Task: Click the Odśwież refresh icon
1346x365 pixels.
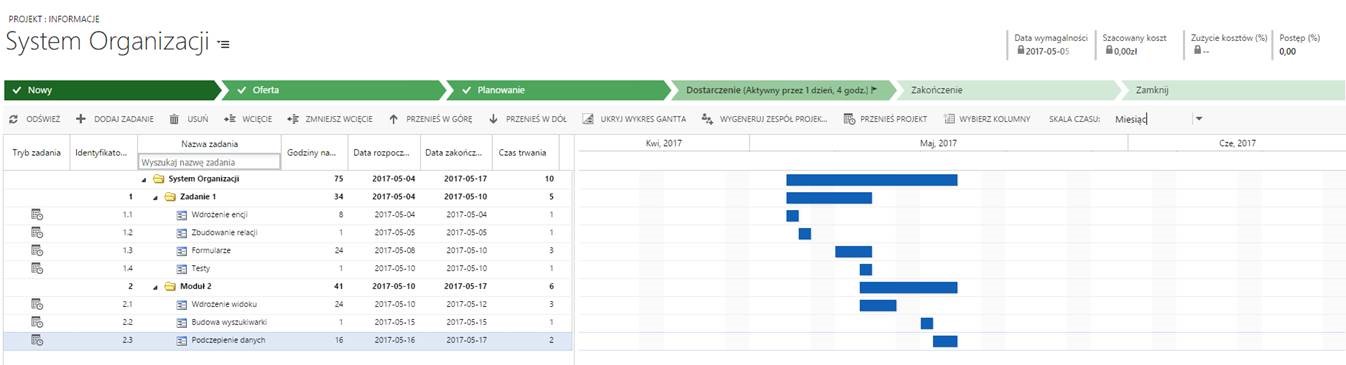Action: point(13,119)
